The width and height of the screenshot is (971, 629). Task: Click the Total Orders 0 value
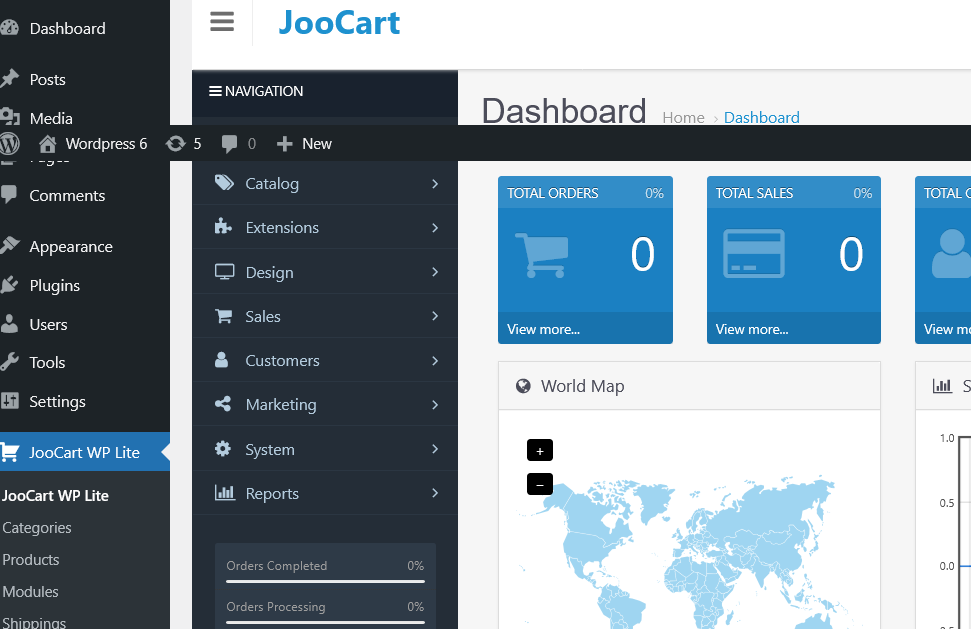click(642, 254)
